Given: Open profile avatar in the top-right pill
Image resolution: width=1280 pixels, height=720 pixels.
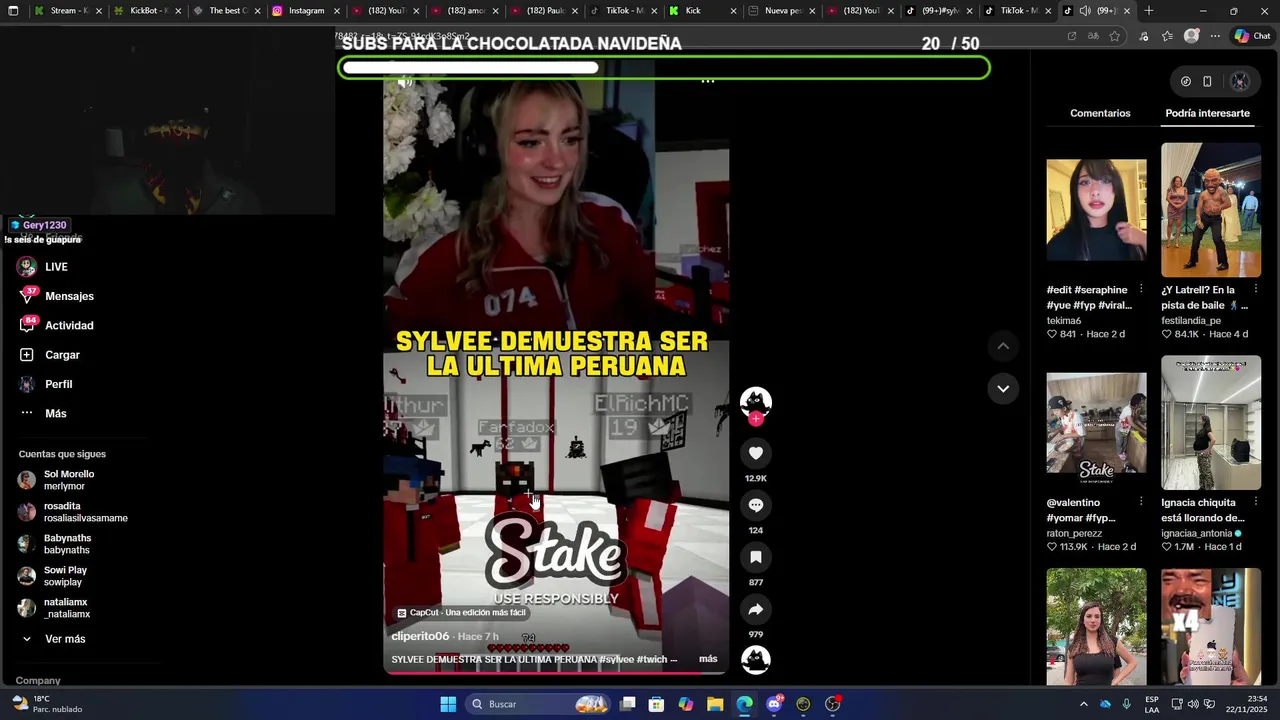Looking at the screenshot, I should 1240,82.
